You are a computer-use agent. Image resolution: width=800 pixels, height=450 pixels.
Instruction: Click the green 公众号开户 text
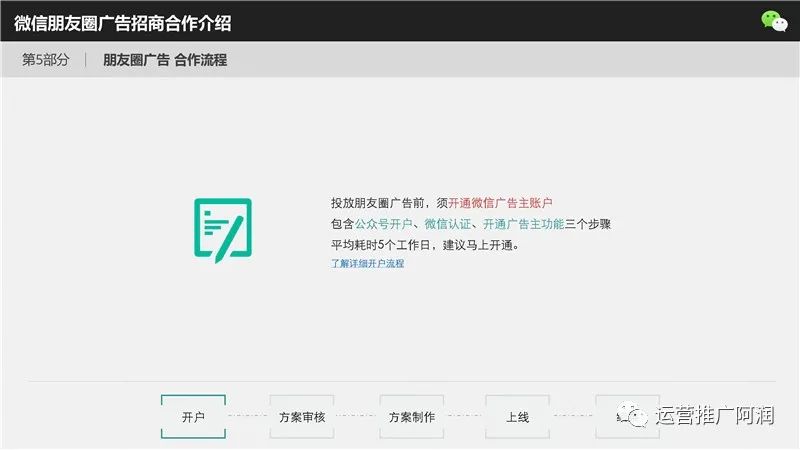coord(384,224)
